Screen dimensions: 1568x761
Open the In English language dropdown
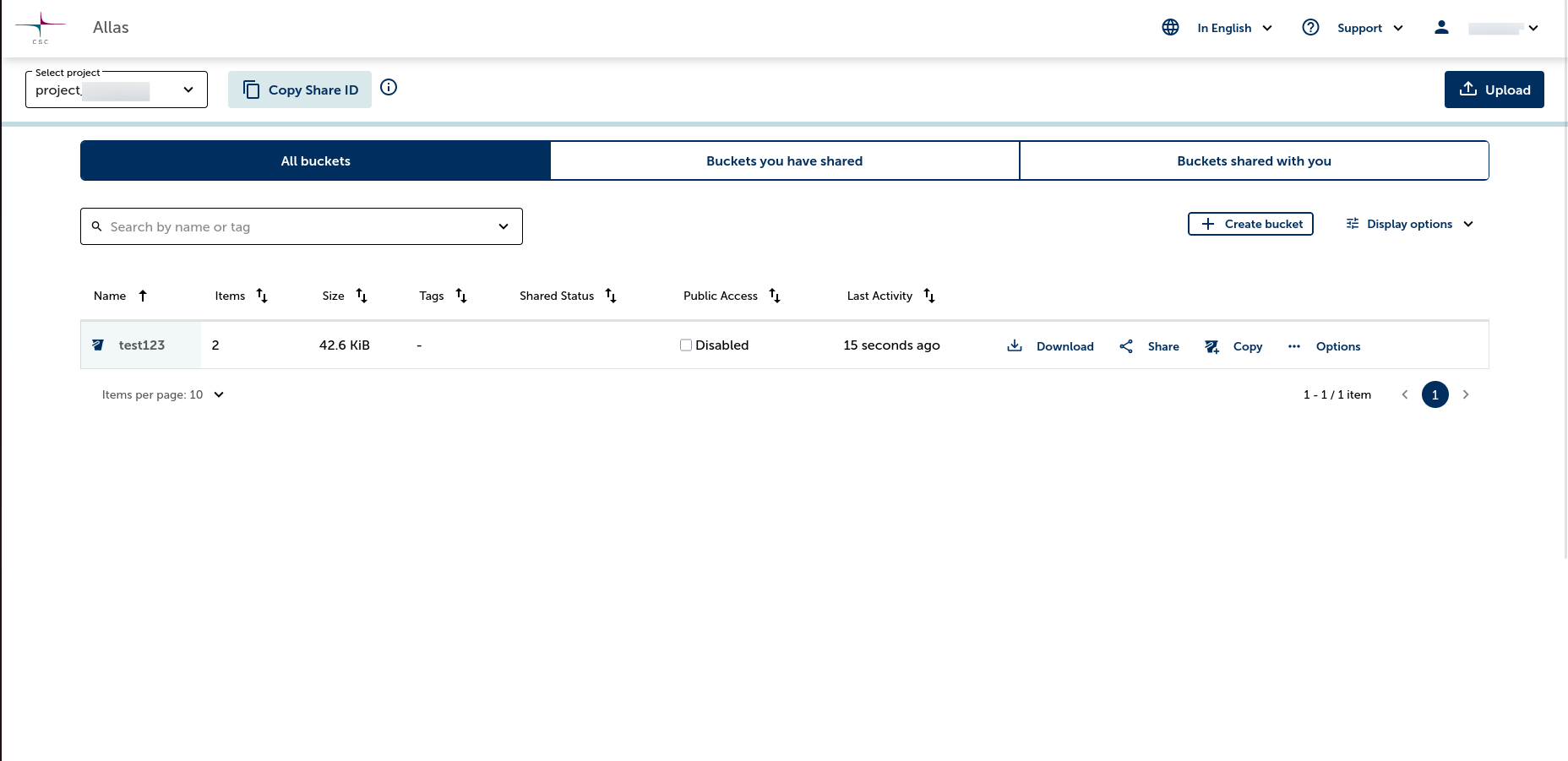(1234, 28)
